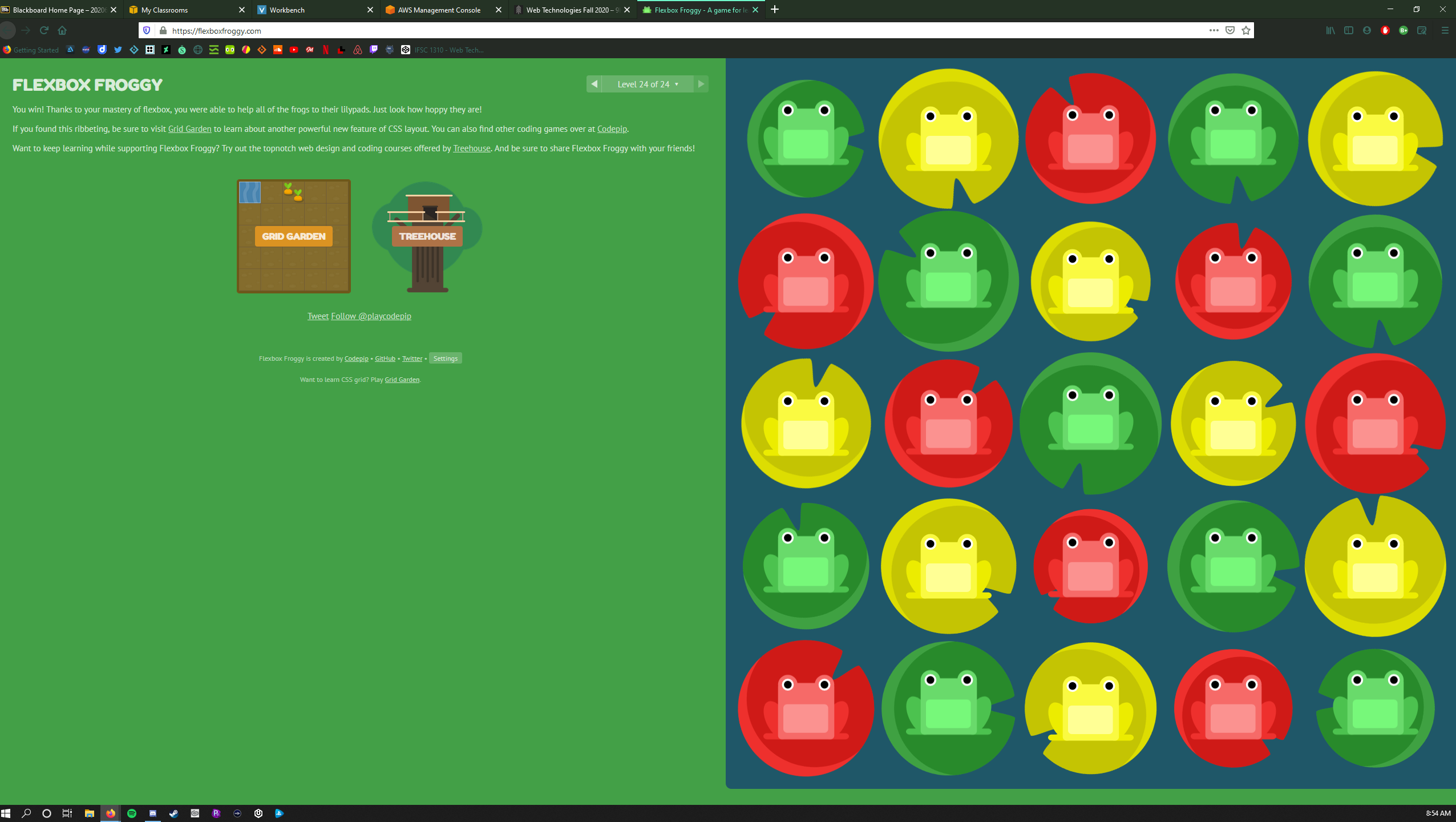Open Getting Started bookmark
This screenshot has height=822, width=1456.
point(31,50)
